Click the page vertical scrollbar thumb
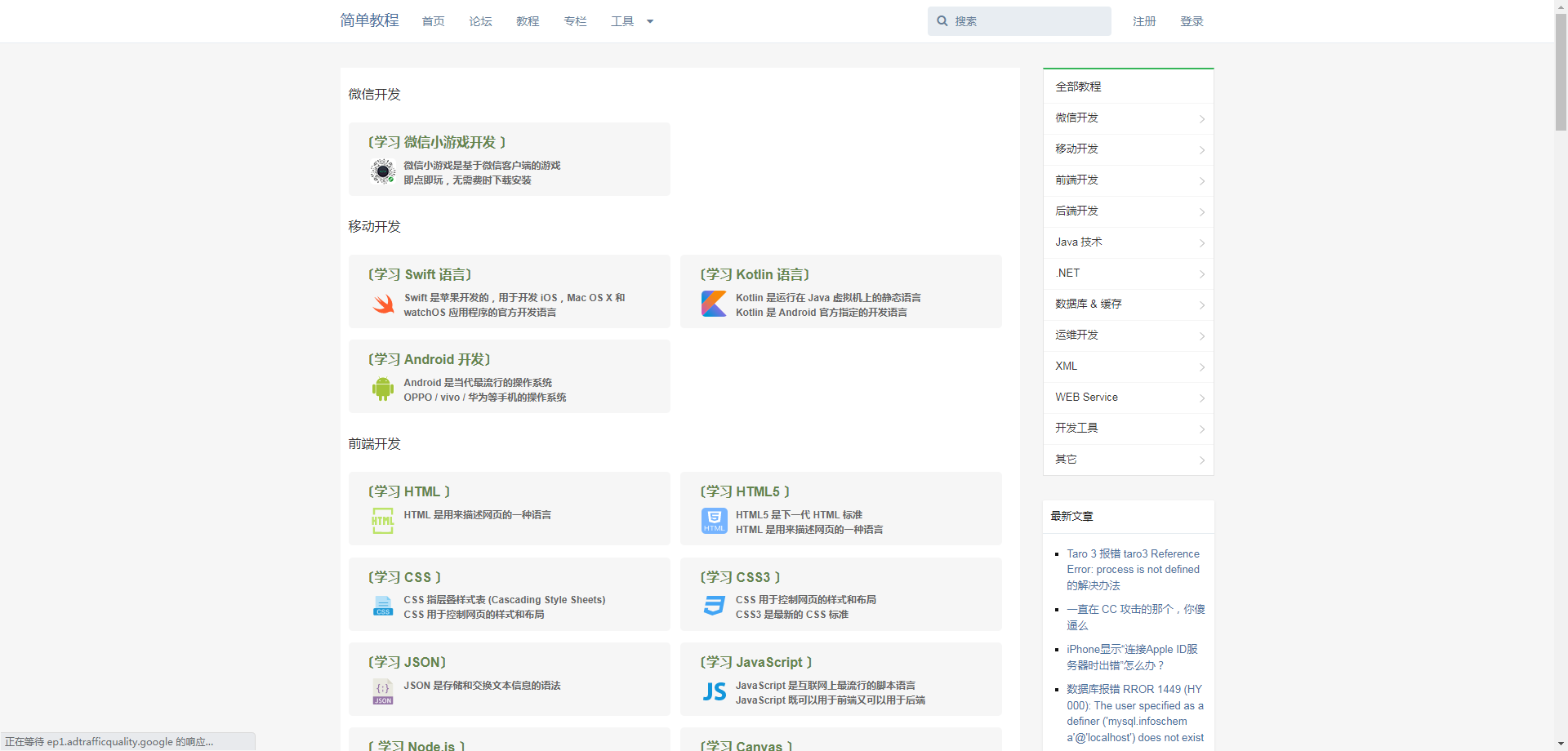The width and height of the screenshot is (1568, 751). coord(1561,72)
